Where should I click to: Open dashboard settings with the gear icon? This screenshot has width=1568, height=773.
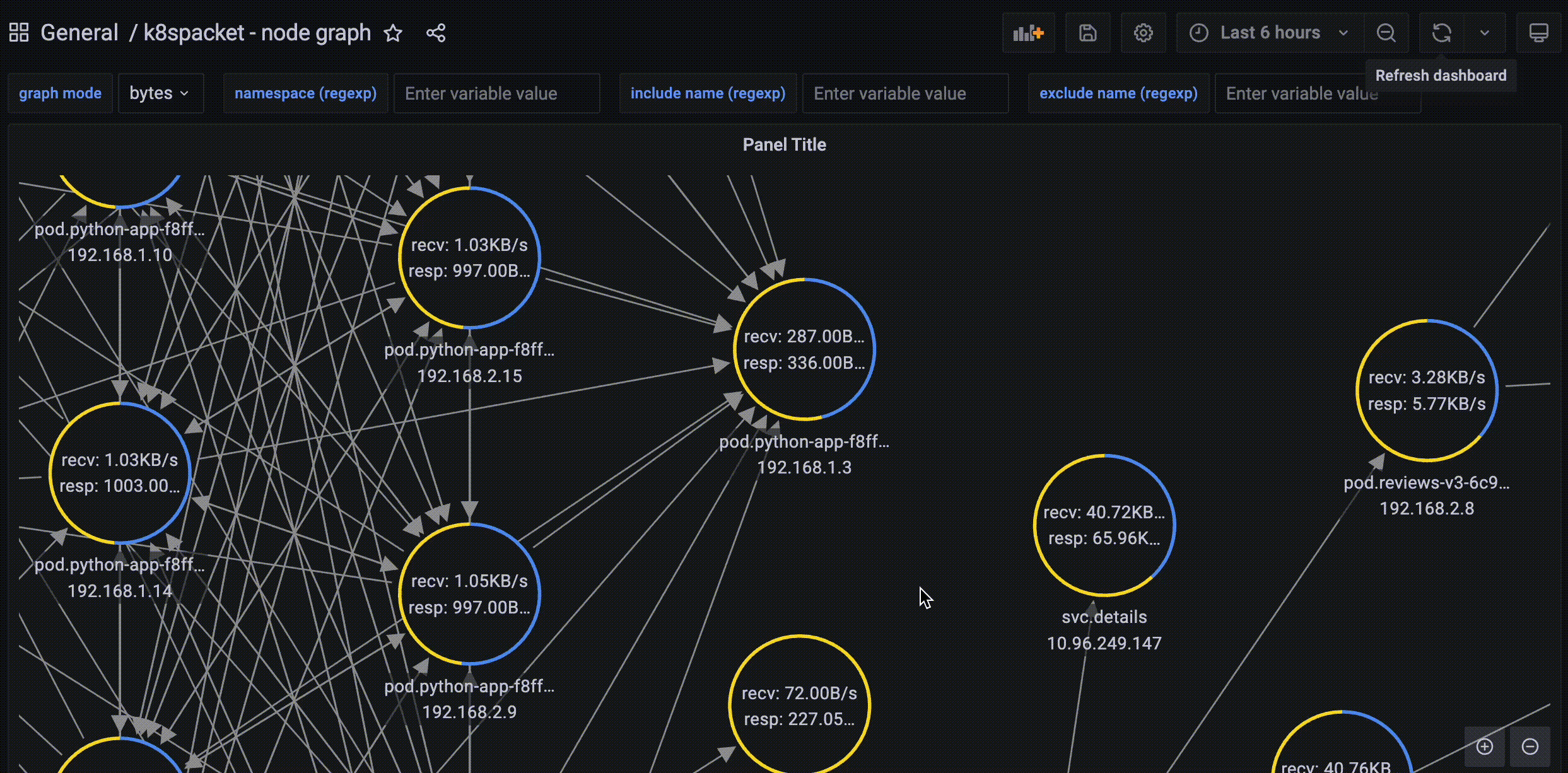coord(1143,33)
